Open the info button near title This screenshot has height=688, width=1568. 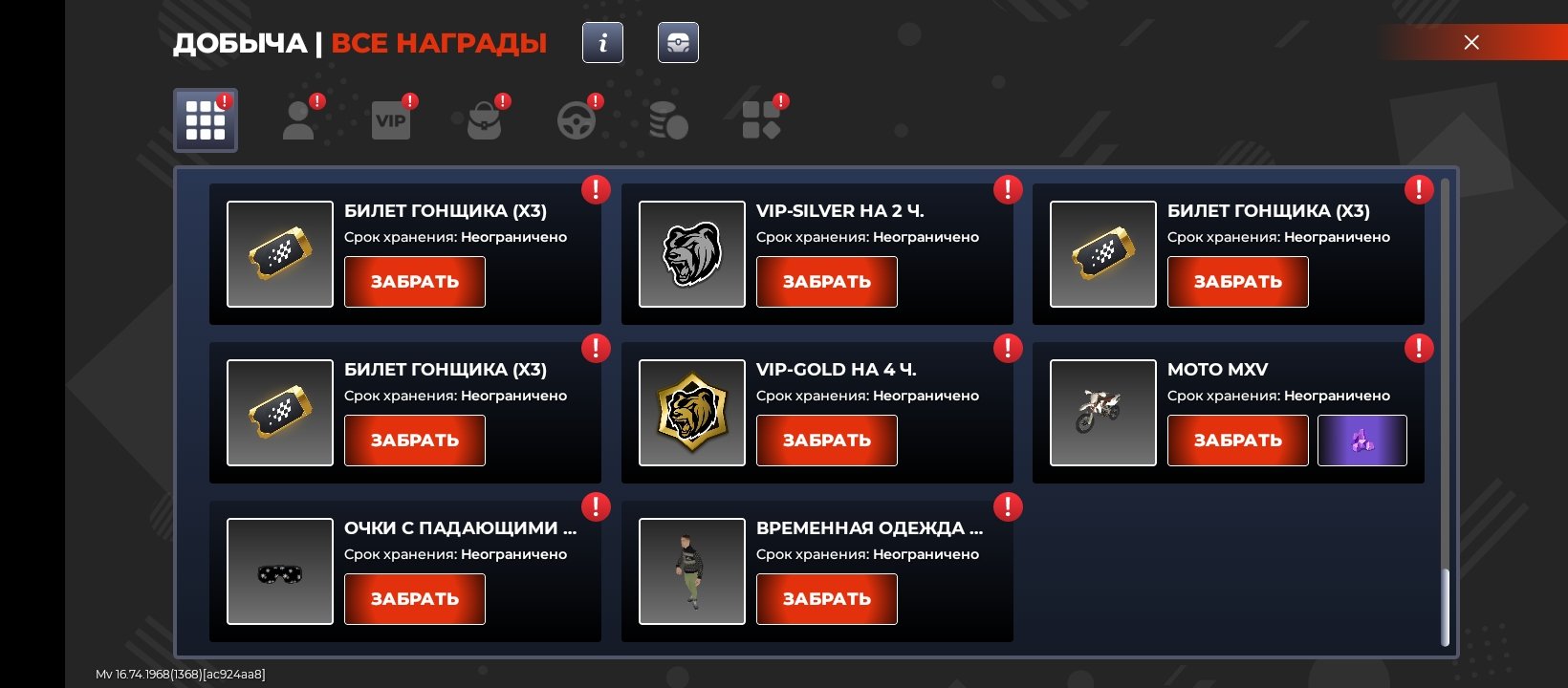(602, 43)
